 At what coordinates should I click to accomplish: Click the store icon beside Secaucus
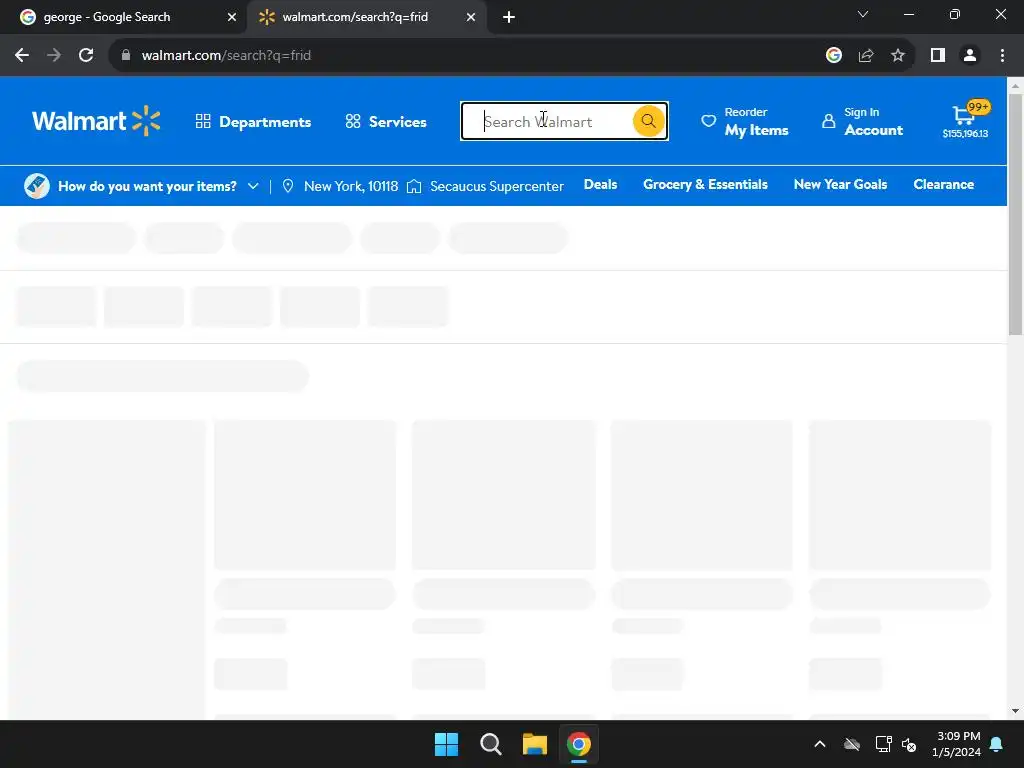pos(414,186)
